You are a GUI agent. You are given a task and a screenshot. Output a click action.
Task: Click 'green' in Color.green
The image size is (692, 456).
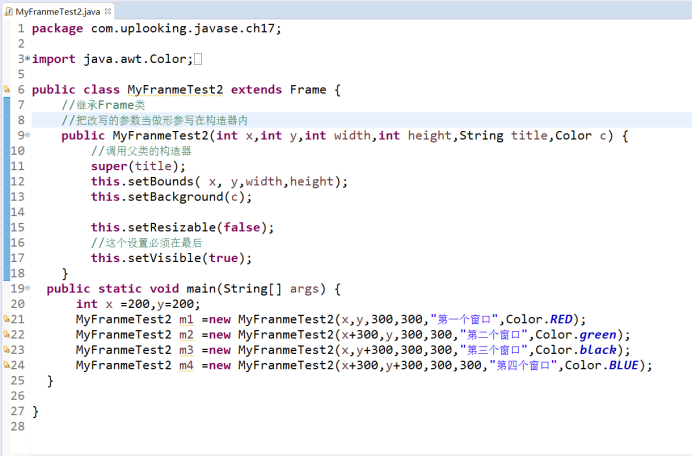coord(598,335)
